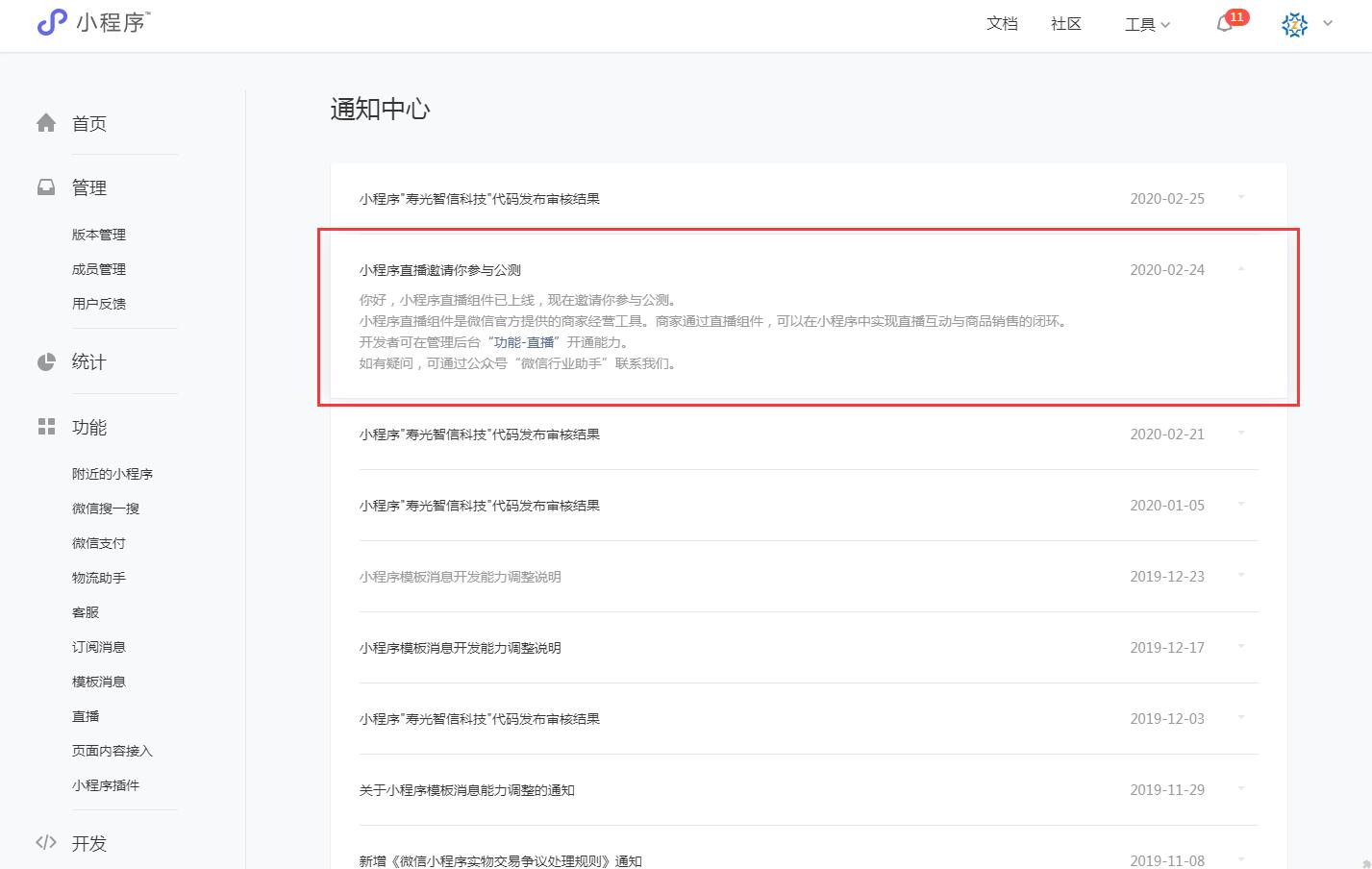Open 成员管理 sidebar link
Image resolution: width=1372 pixels, height=869 pixels.
pos(99,269)
